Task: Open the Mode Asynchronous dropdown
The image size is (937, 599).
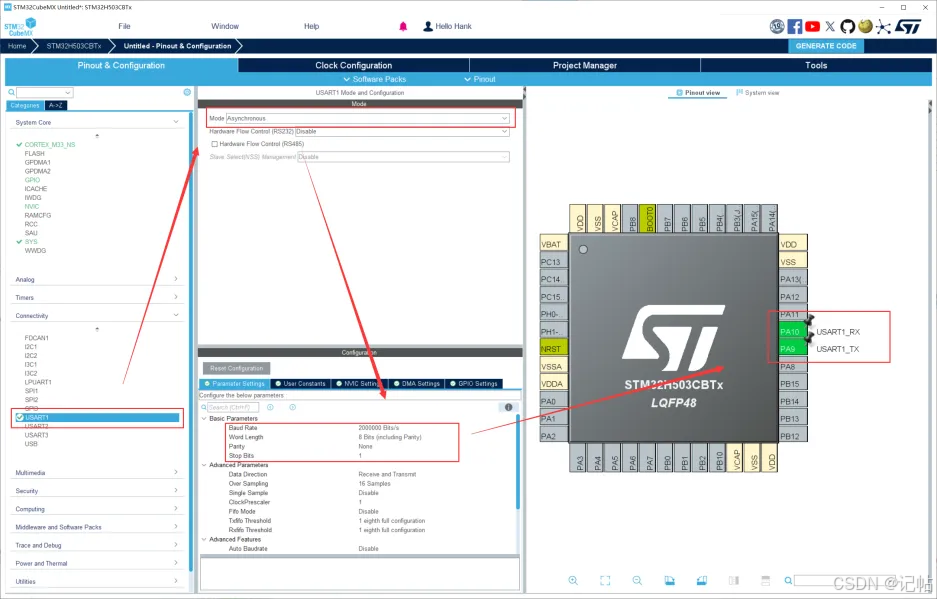Action: click(x=368, y=118)
